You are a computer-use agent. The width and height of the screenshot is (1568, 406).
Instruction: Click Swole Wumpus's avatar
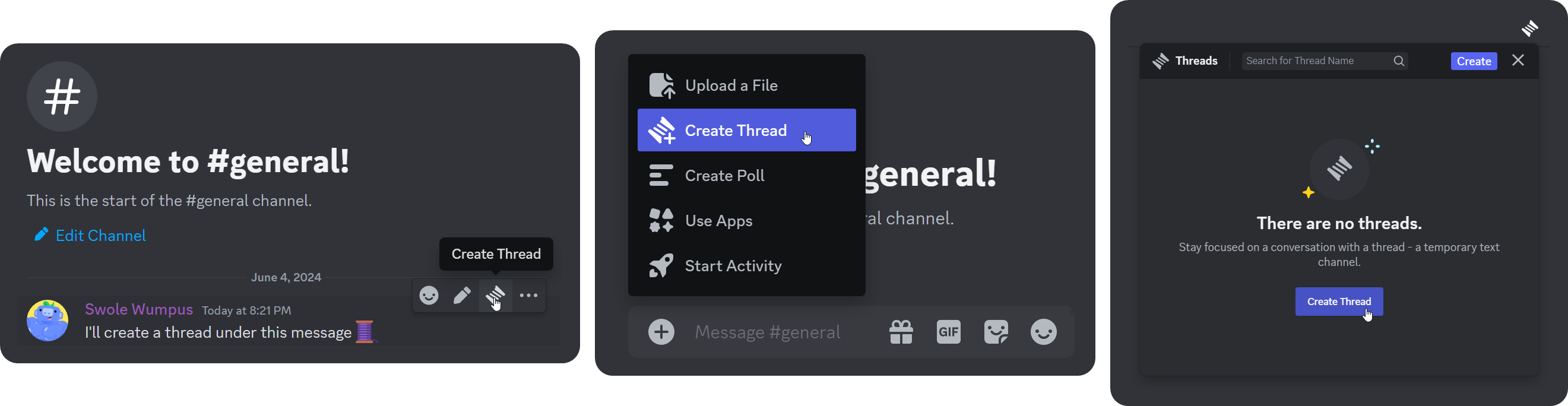[47, 320]
